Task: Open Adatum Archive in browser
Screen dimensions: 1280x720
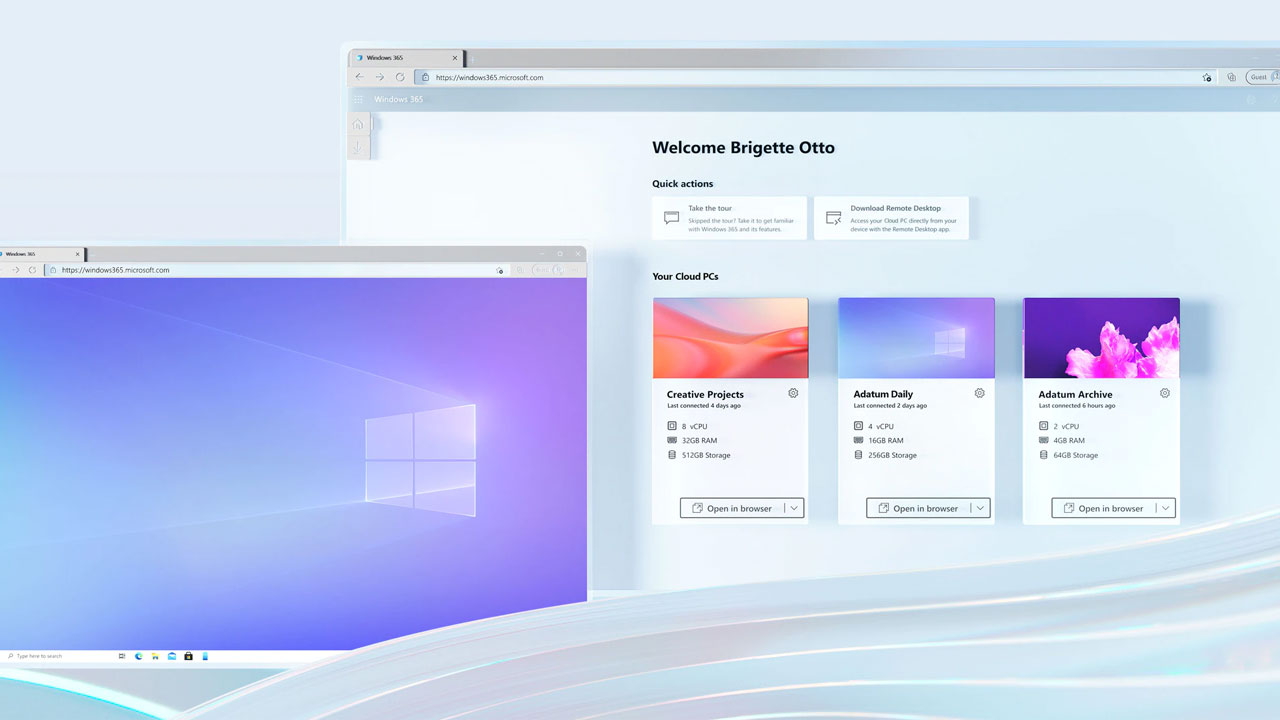Action: point(1103,508)
